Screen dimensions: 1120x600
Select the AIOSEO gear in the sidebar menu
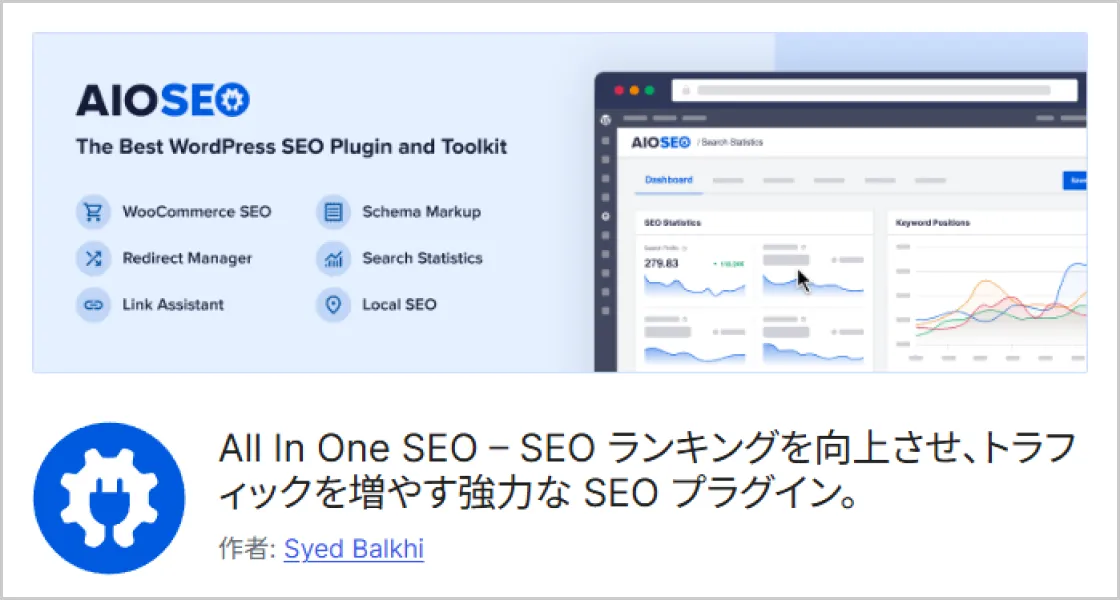(x=607, y=215)
